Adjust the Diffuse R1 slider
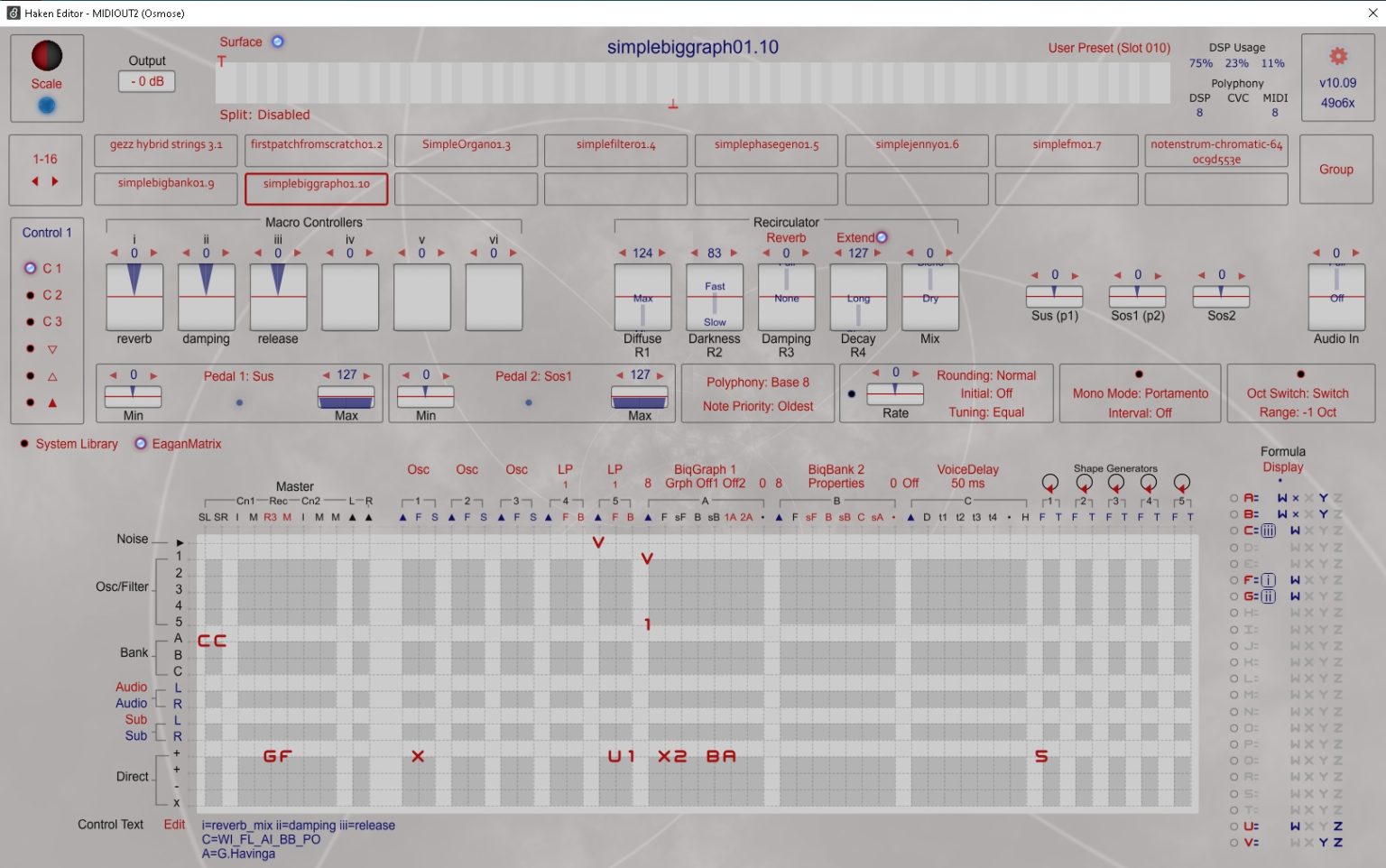Image resolution: width=1386 pixels, height=868 pixels. click(x=642, y=297)
